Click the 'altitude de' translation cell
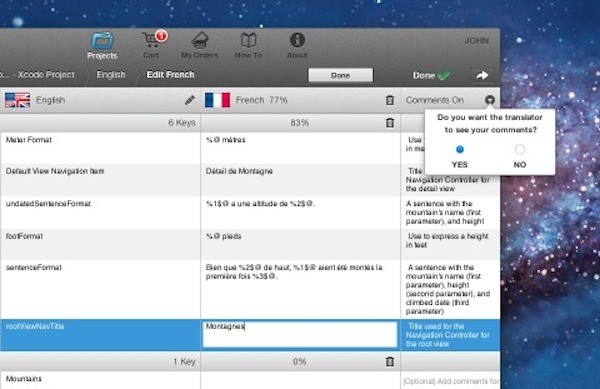600x389 pixels. (x=300, y=213)
